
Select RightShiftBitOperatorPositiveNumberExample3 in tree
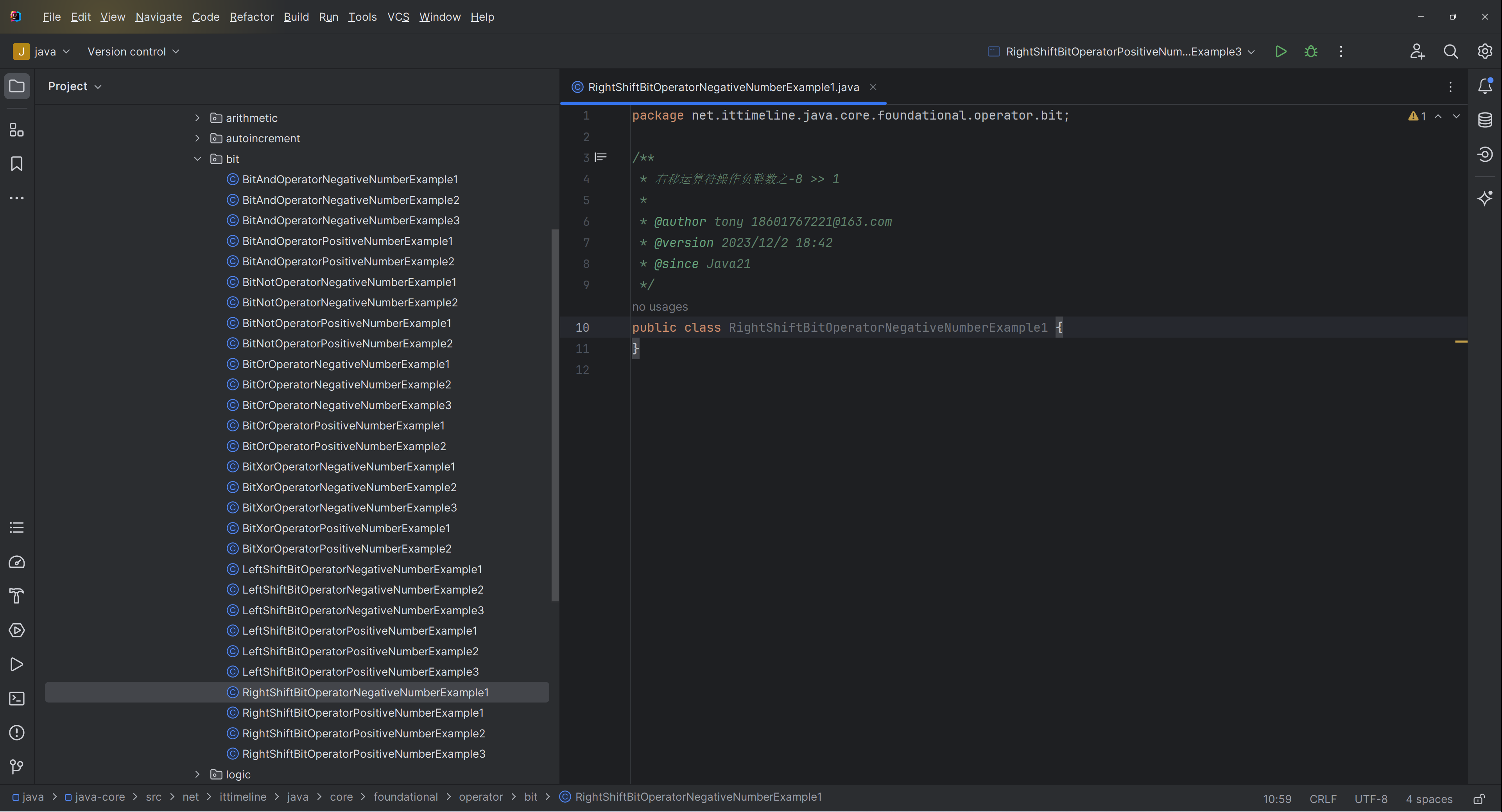click(363, 754)
